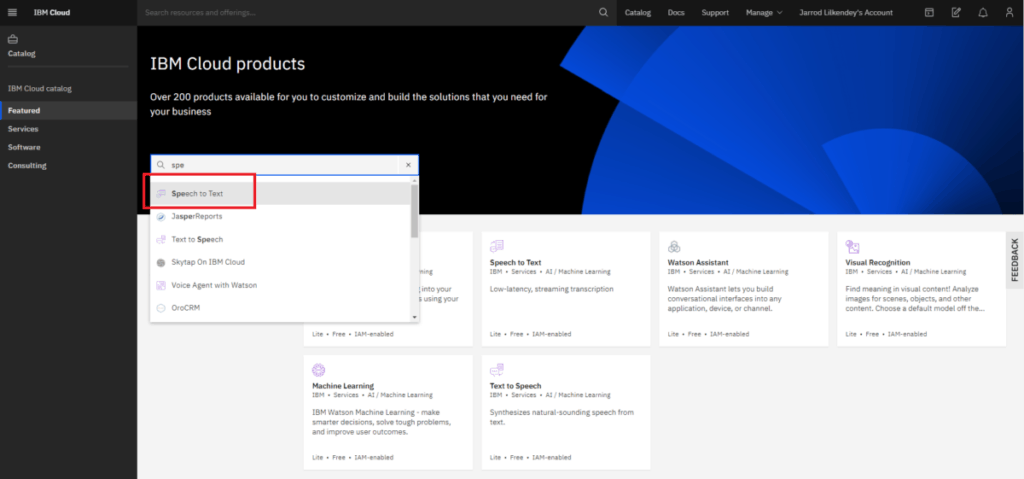Open the user profile avatar icon
1024x479 pixels.
[x=1008, y=13]
